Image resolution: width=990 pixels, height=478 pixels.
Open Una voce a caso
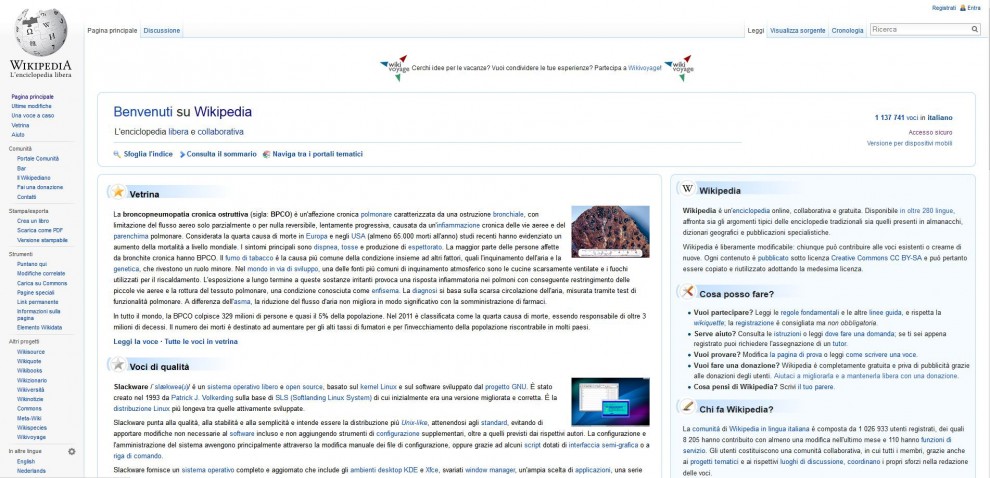tap(33, 116)
